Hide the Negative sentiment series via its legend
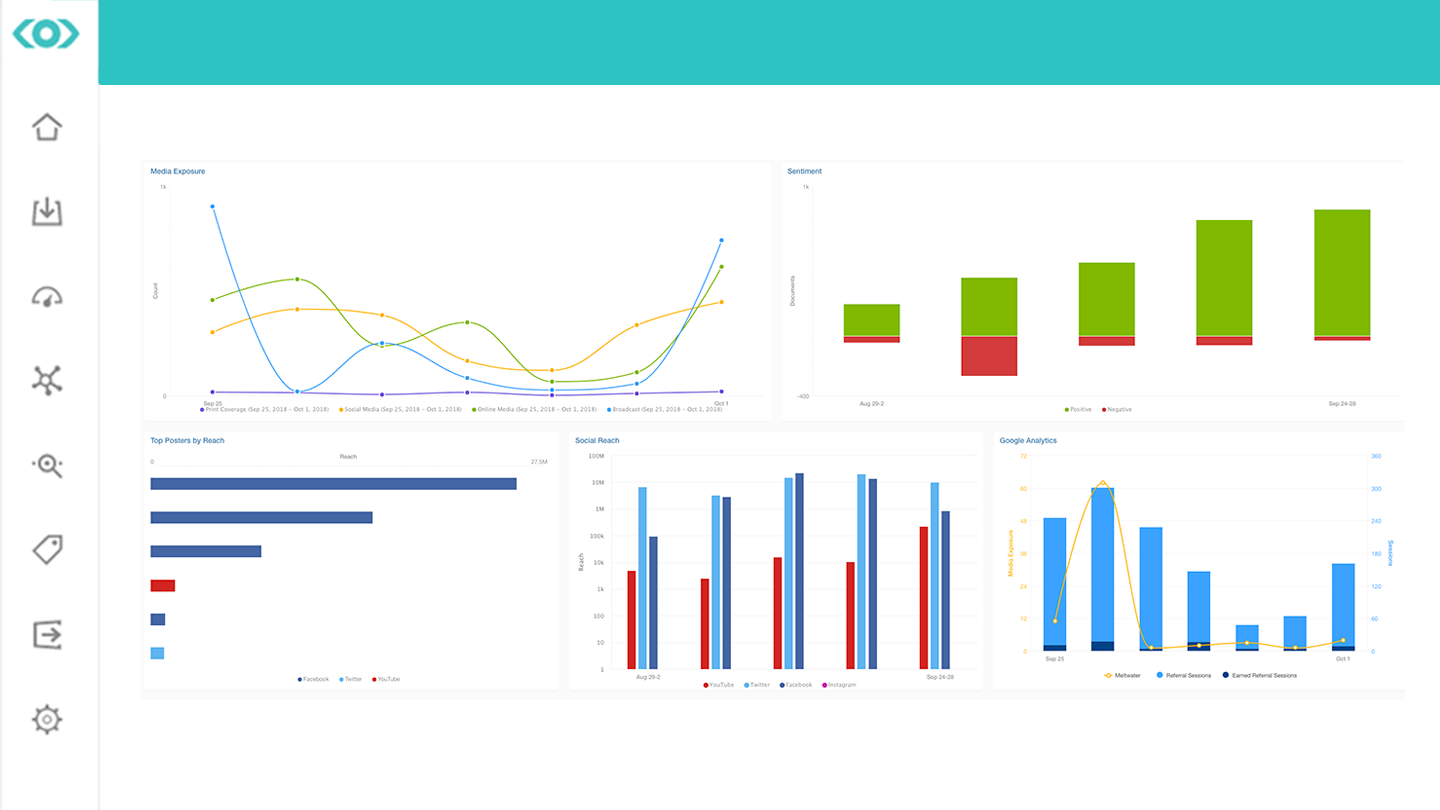This screenshot has width=1440, height=810. [1118, 409]
